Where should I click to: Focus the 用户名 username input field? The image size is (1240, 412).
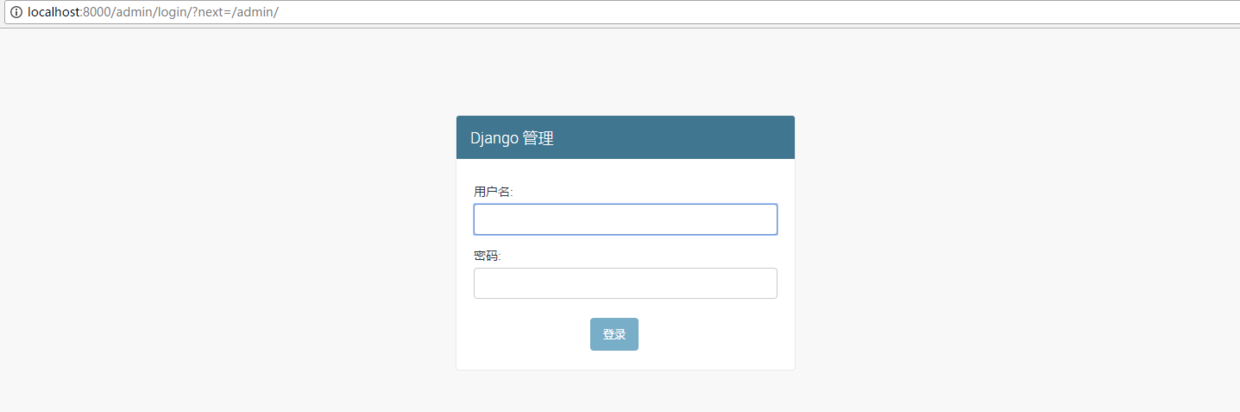click(625, 219)
